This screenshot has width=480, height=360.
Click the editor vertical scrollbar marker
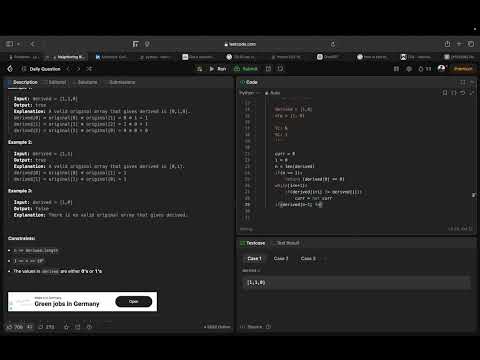tap(473, 195)
